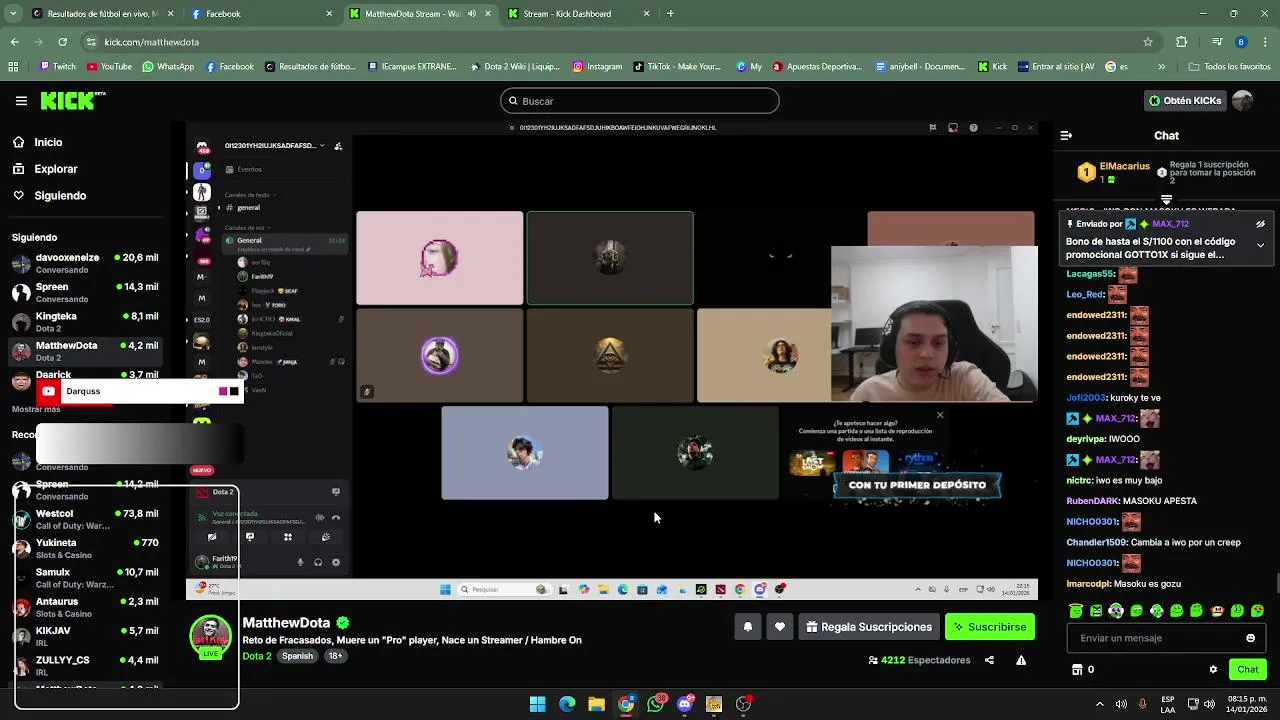Click the Spanish language tag
The height and width of the screenshot is (720, 1280).
[x=297, y=656]
